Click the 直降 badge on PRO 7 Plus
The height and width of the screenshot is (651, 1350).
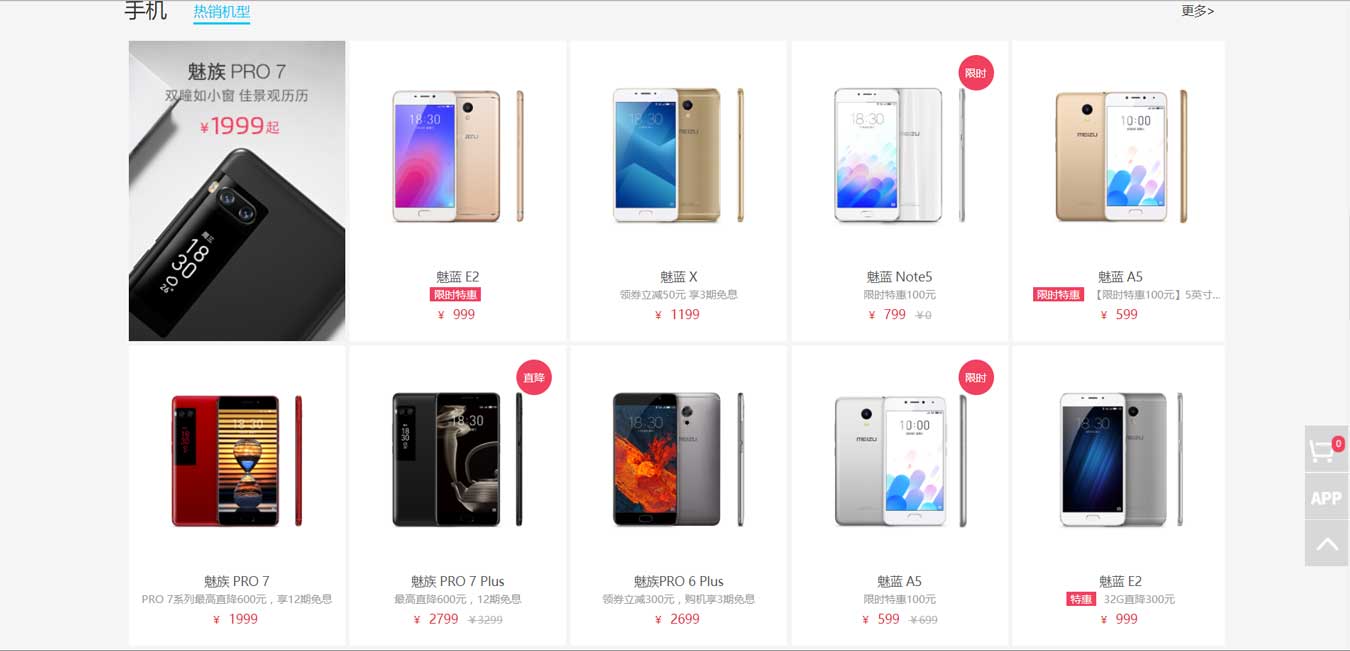coord(534,378)
